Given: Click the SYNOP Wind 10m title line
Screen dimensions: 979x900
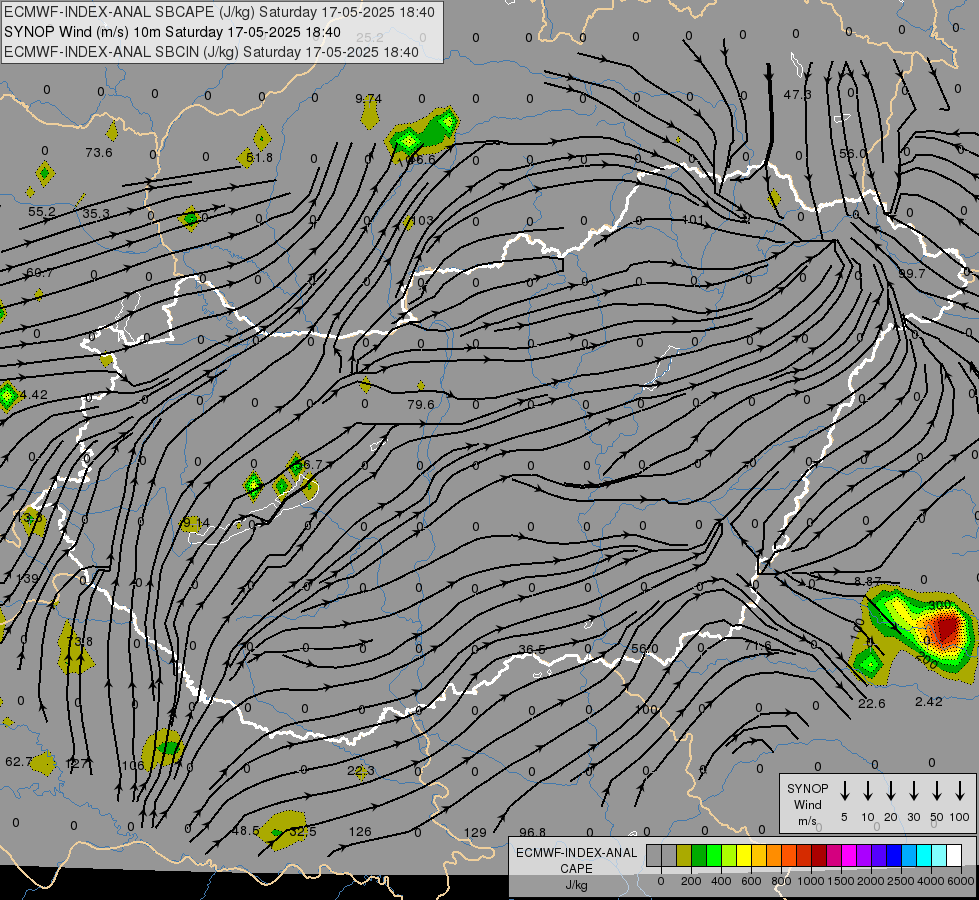Looking at the screenshot, I should point(172,32).
